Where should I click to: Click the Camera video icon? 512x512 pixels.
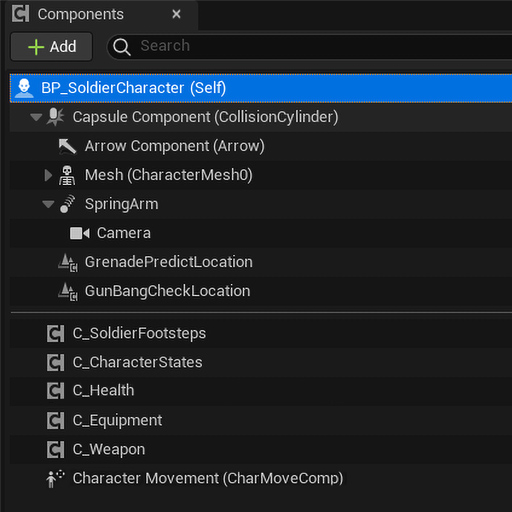(x=80, y=233)
